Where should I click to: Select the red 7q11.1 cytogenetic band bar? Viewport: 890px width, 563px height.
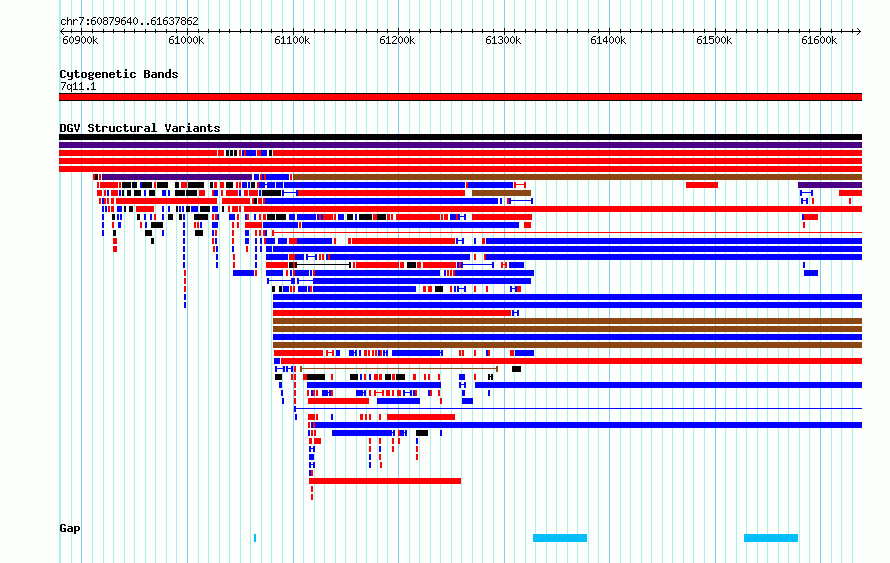tap(460, 97)
